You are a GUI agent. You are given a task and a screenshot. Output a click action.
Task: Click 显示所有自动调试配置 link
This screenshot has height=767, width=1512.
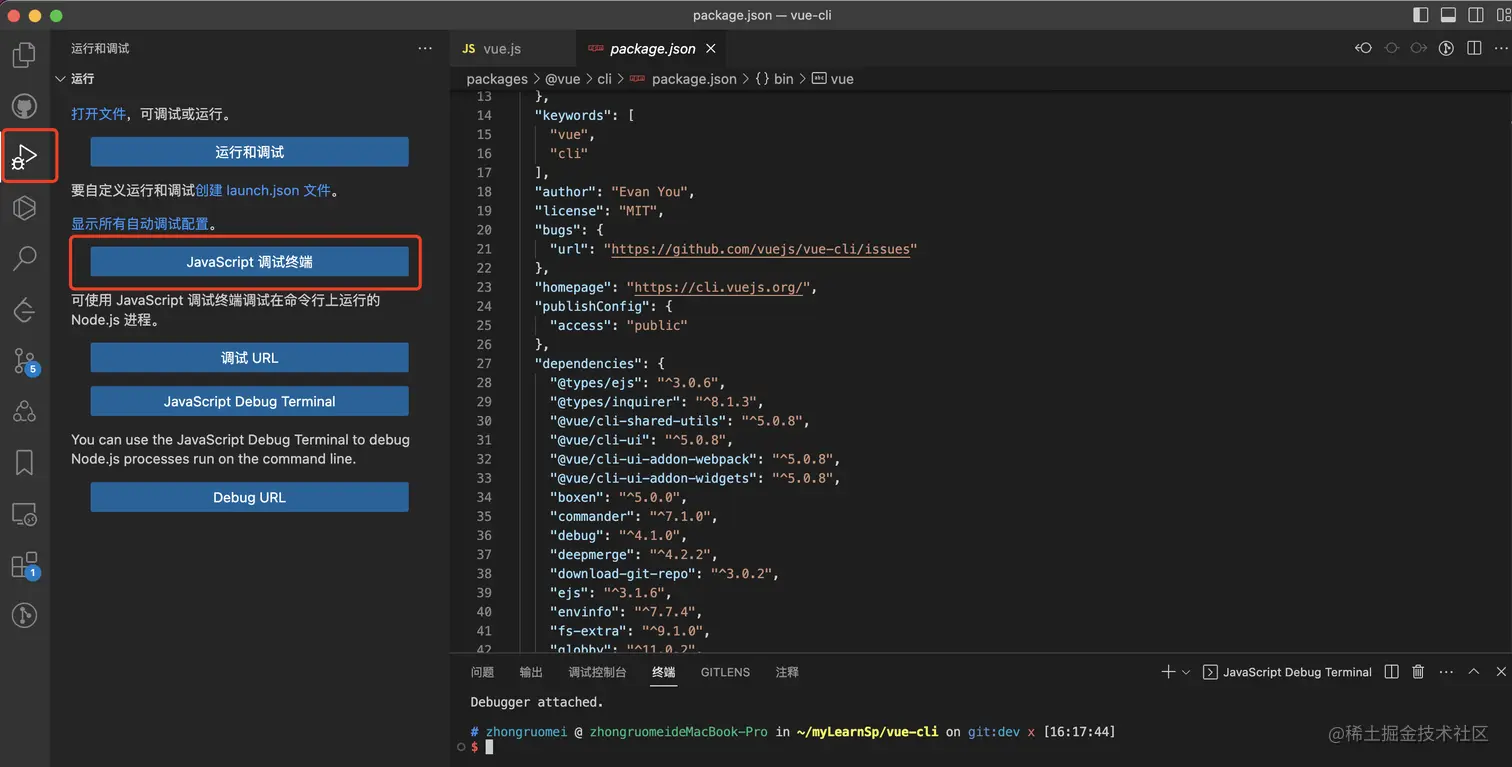140,224
